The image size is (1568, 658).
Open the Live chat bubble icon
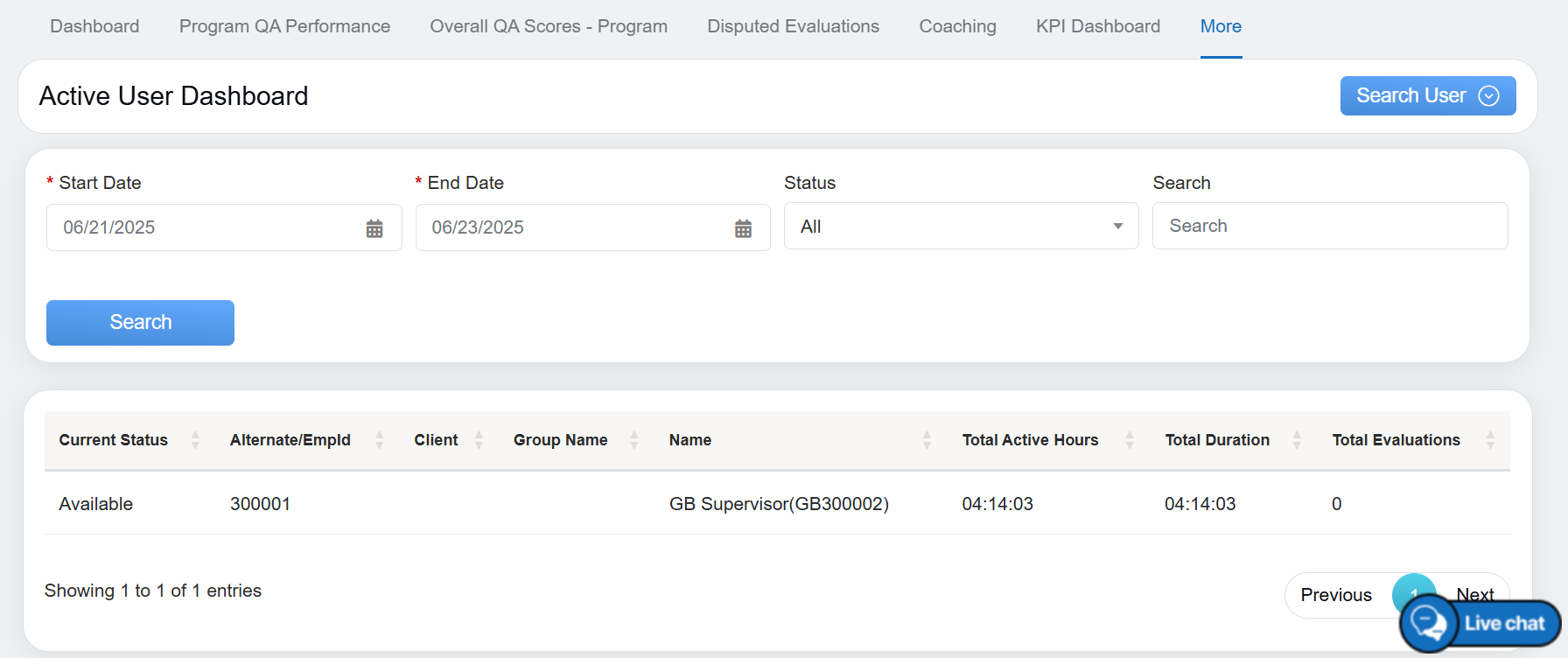coord(1429,623)
